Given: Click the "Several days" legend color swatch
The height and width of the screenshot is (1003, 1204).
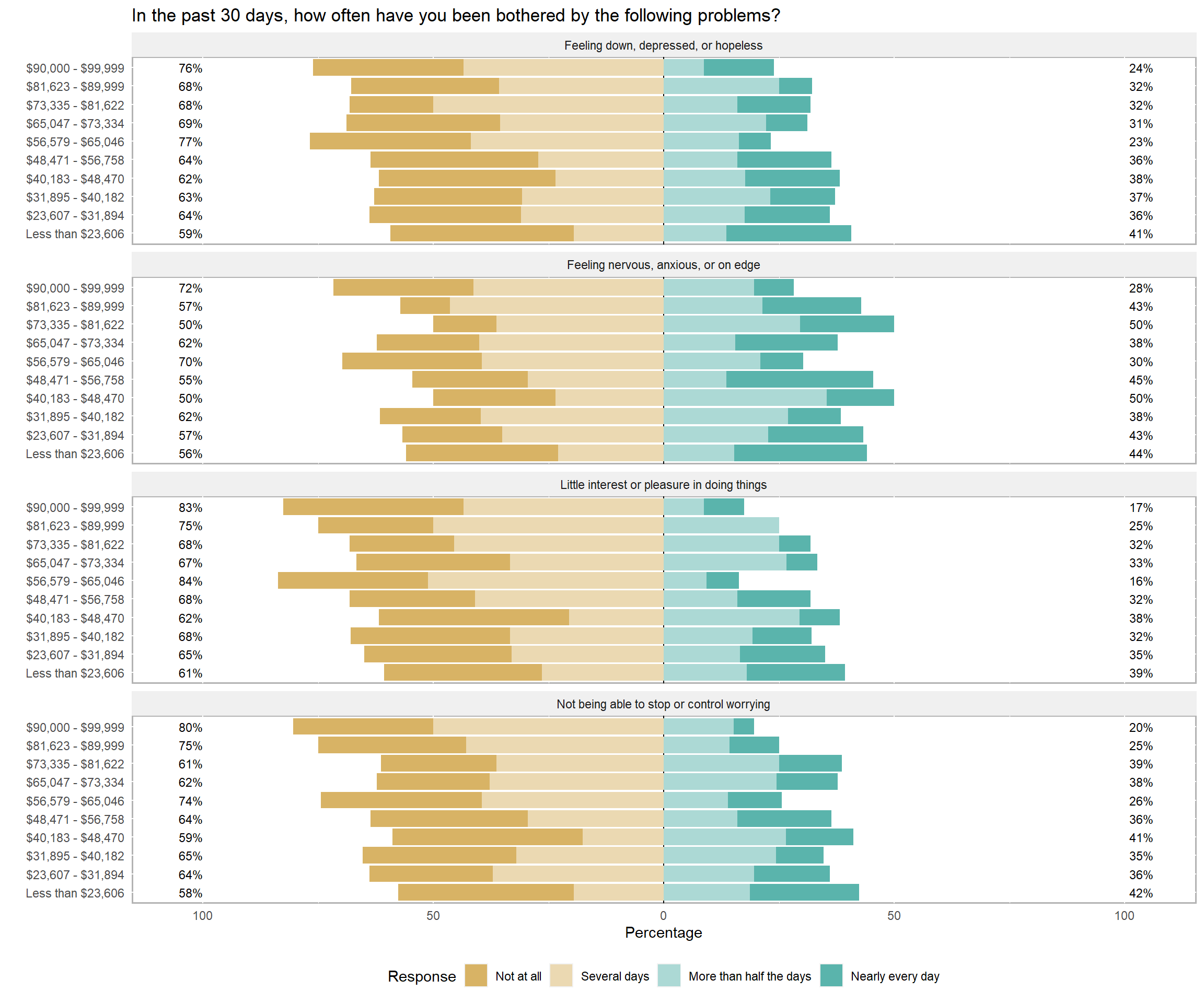Looking at the screenshot, I should click(561, 975).
